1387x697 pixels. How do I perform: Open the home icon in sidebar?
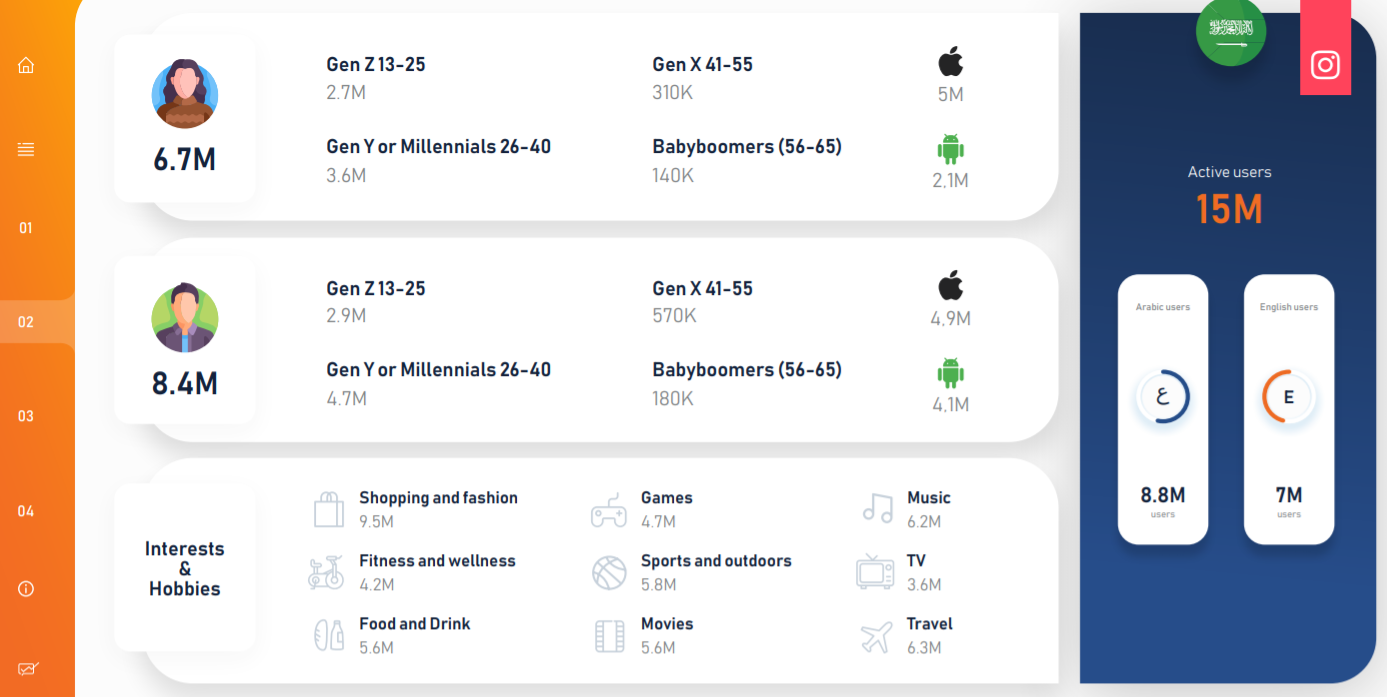(26, 65)
